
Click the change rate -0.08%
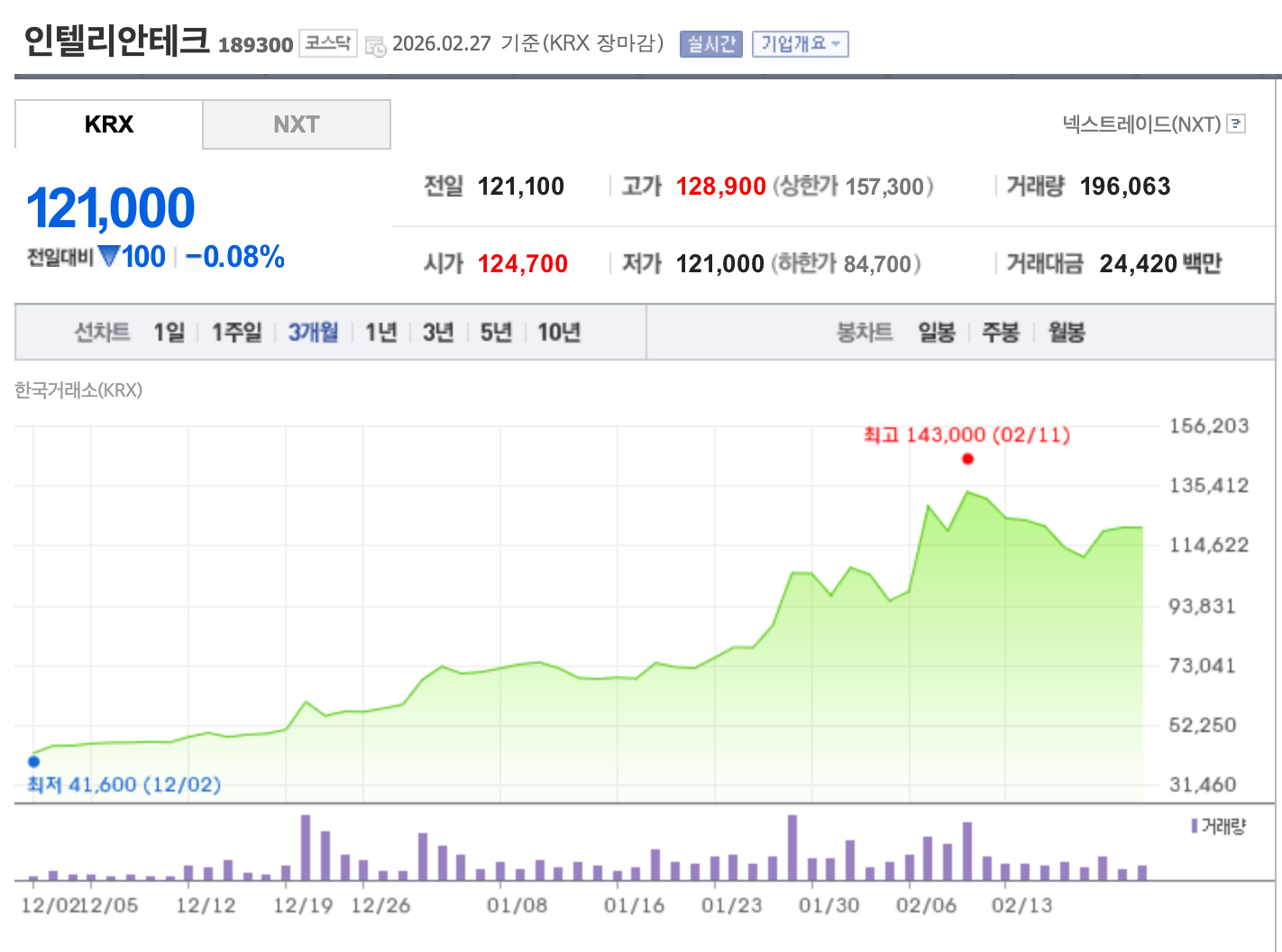point(235,257)
